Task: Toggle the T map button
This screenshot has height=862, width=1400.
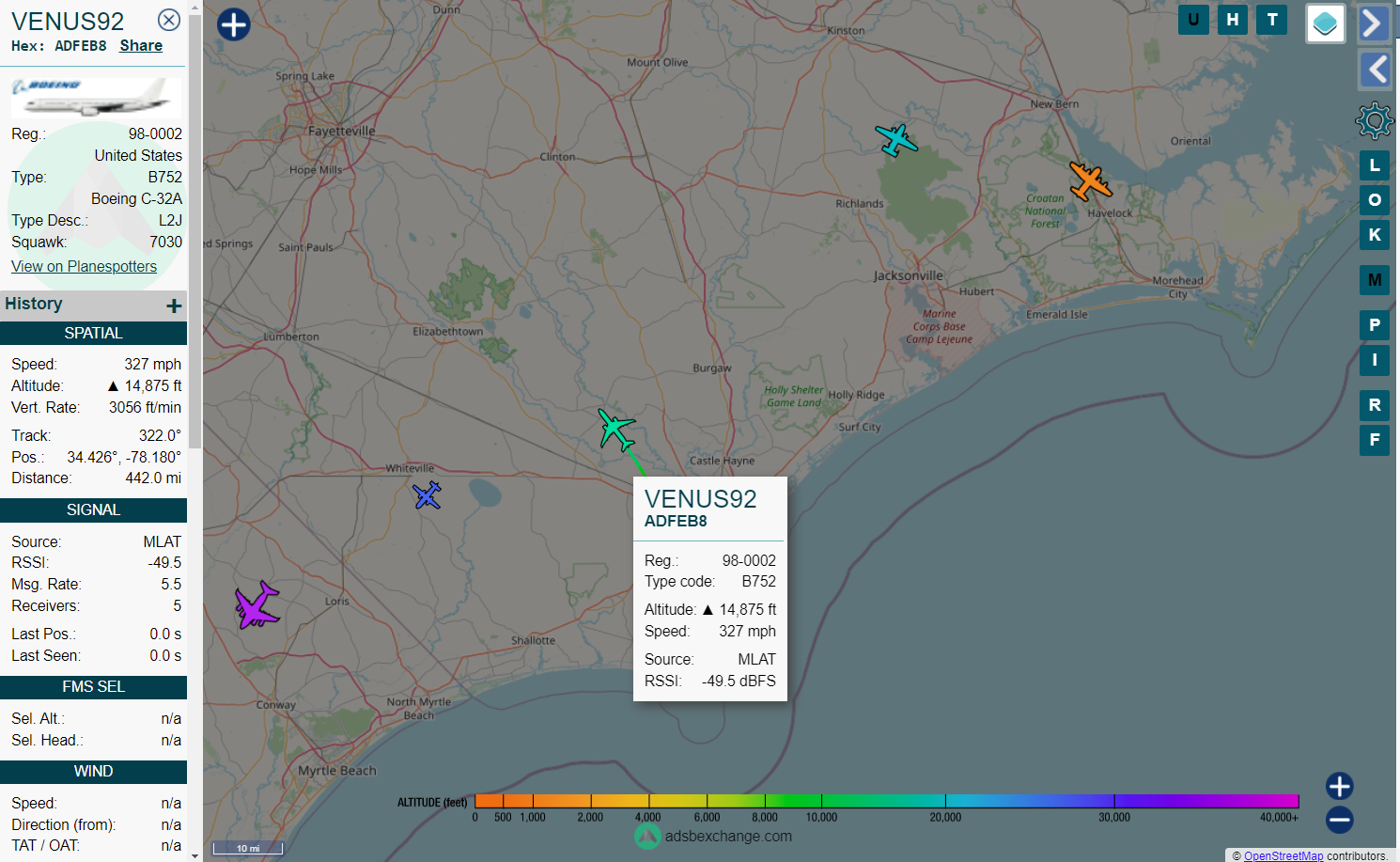Action: (x=1272, y=19)
